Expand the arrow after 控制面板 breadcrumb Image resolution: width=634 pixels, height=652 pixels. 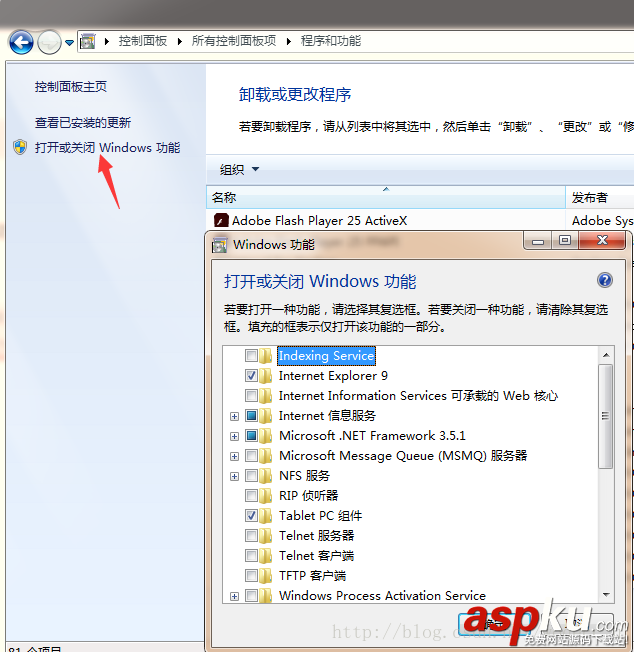pyautogui.click(x=180, y=41)
